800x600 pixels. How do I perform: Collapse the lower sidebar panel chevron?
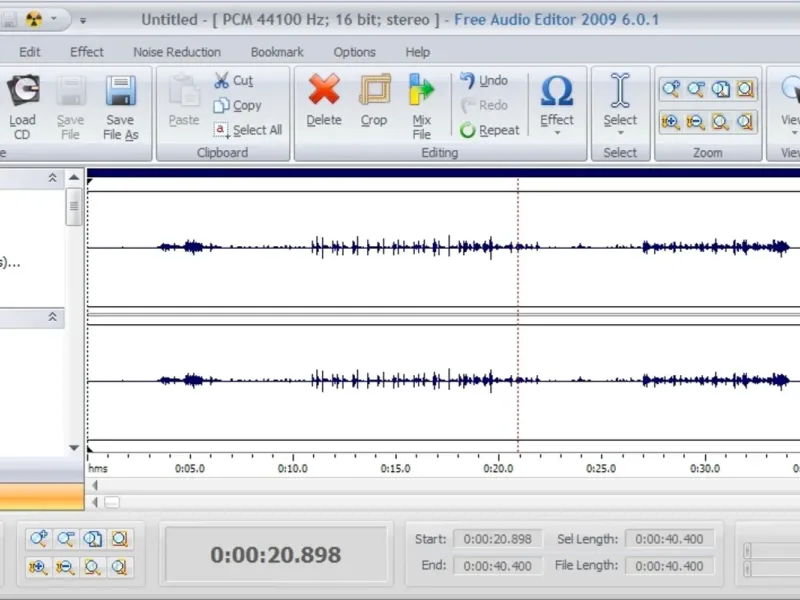[x=52, y=317]
